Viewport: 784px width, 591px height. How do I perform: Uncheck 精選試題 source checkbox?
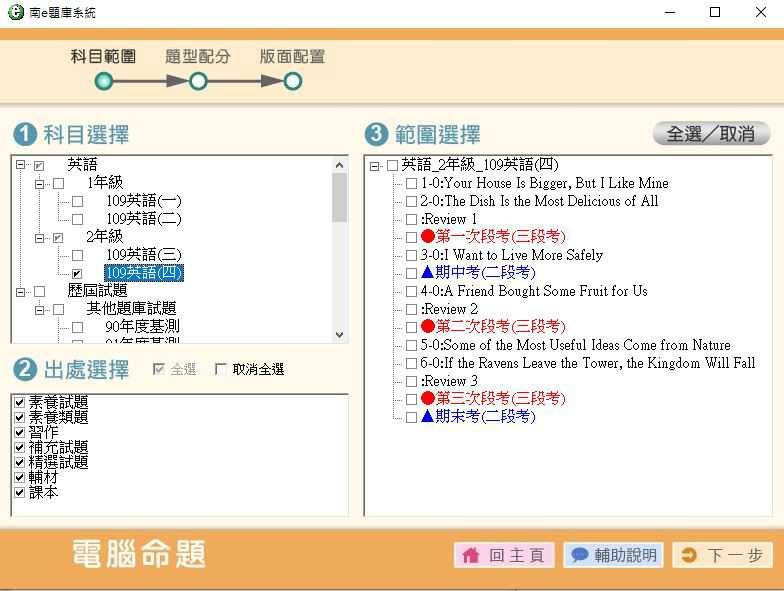(x=20, y=462)
